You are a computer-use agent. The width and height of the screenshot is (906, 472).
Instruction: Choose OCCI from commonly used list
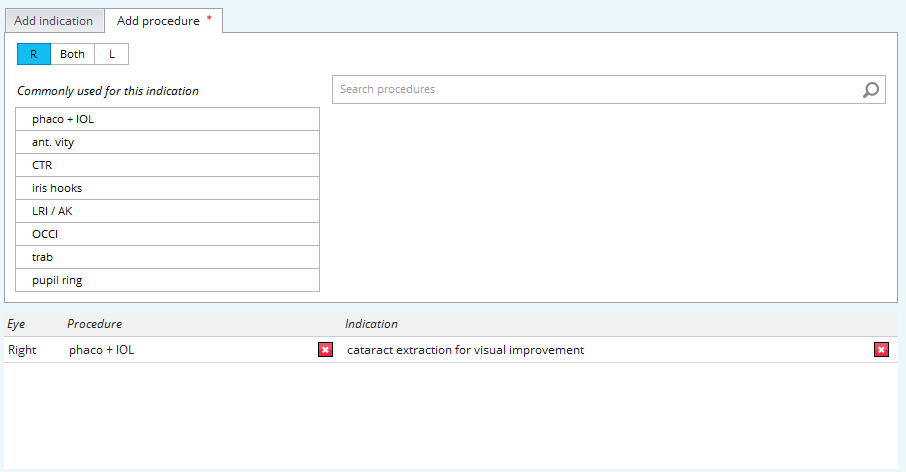(168, 234)
